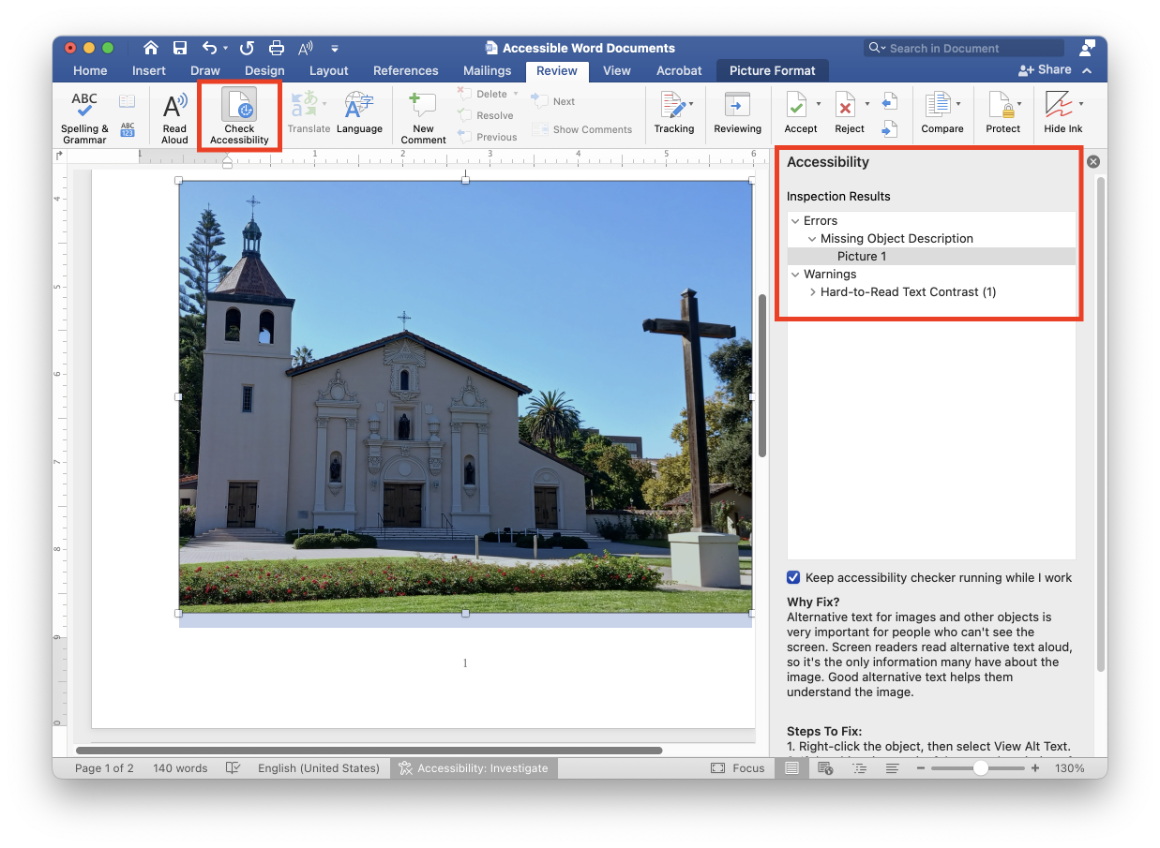Open the Mailings ribbon tab

[x=487, y=70]
